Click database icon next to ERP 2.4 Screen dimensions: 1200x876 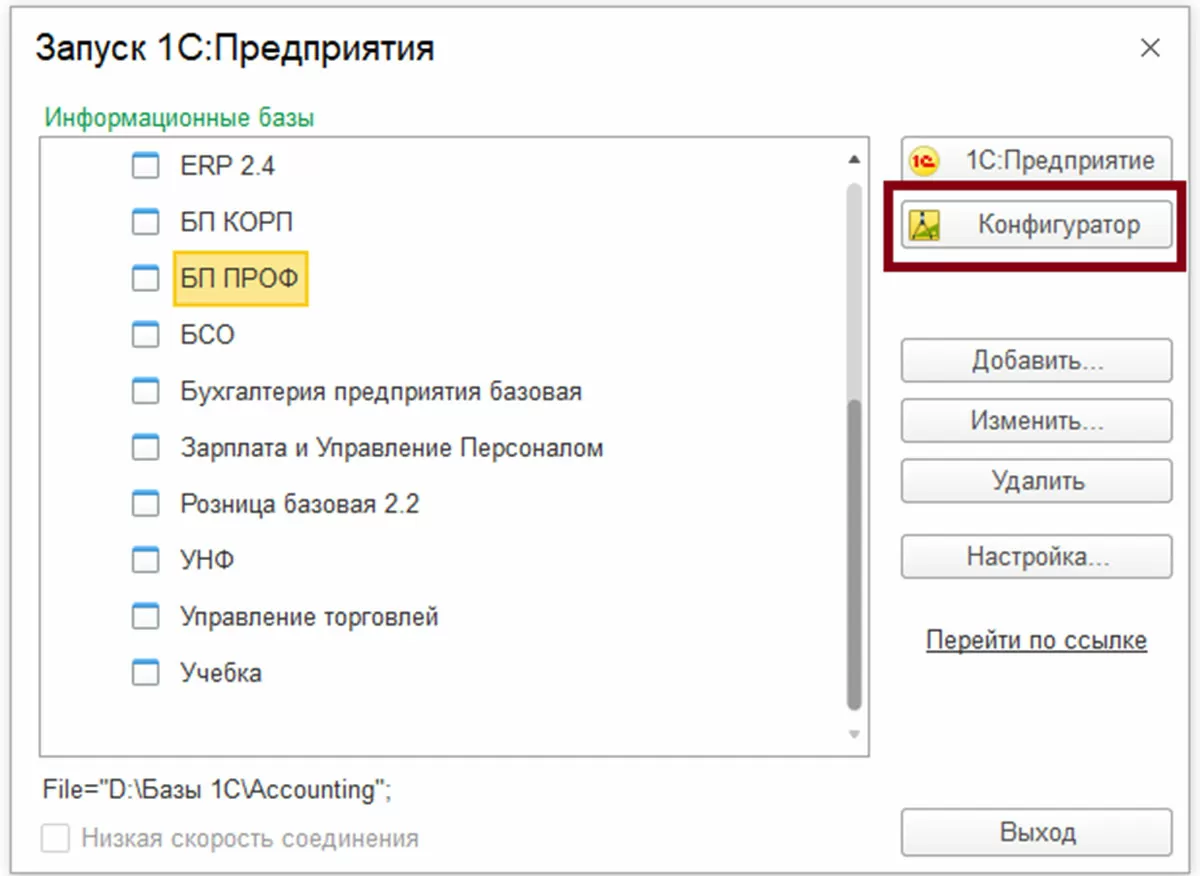click(x=146, y=166)
